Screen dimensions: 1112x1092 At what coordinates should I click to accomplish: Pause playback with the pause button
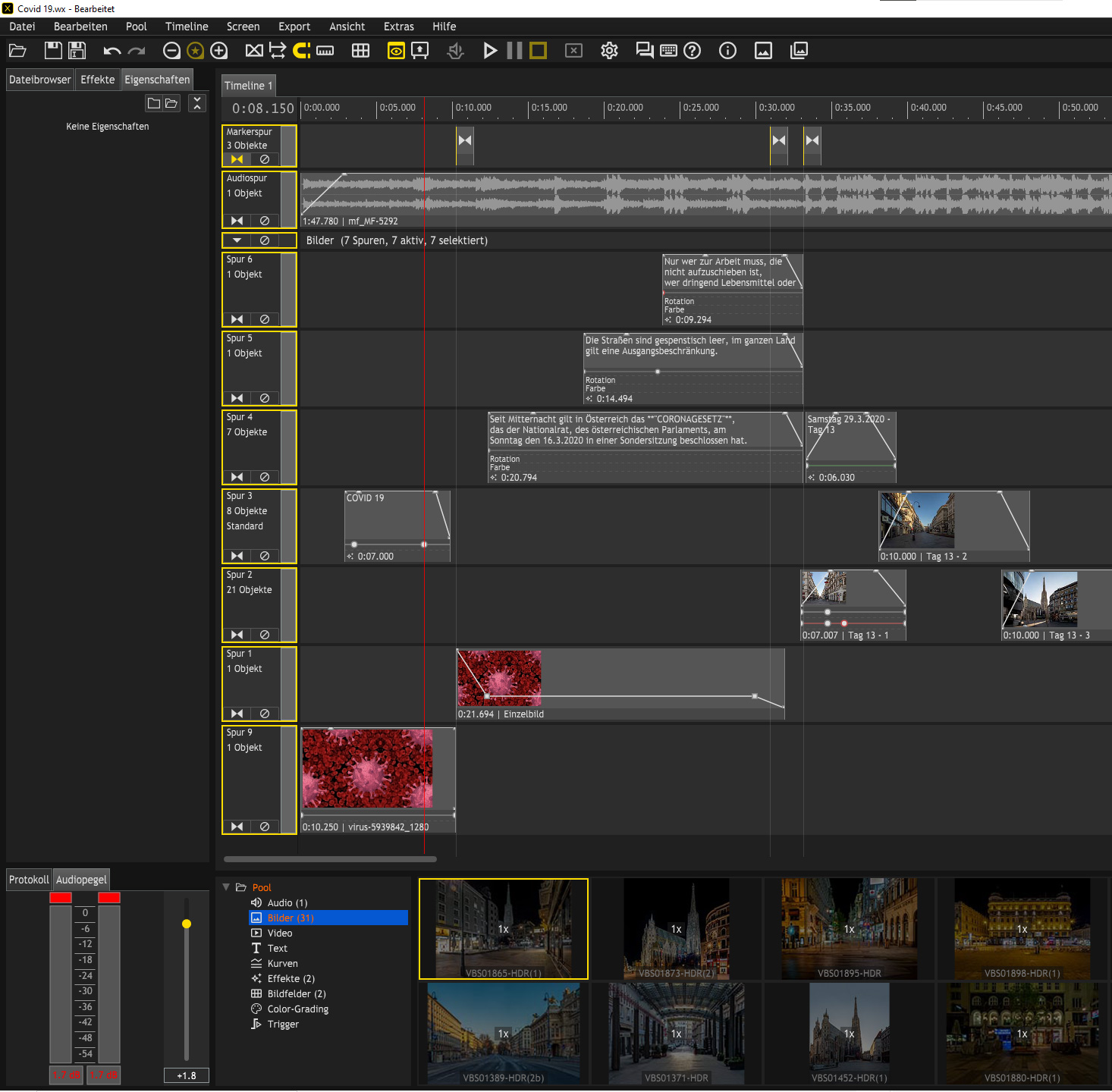[x=514, y=51]
